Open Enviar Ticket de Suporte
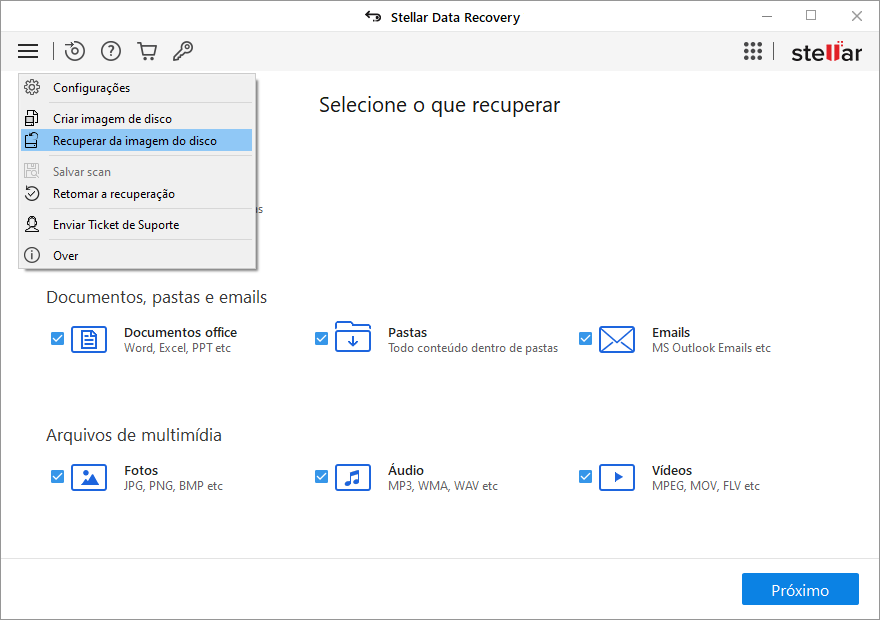 click(x=116, y=225)
